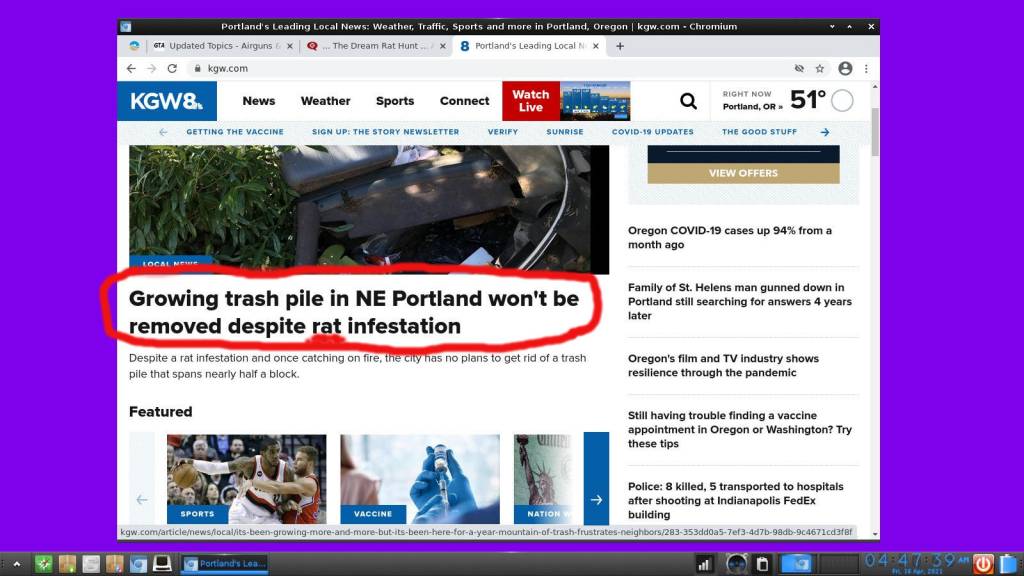
Task: Open the Weather menu
Action: click(325, 101)
